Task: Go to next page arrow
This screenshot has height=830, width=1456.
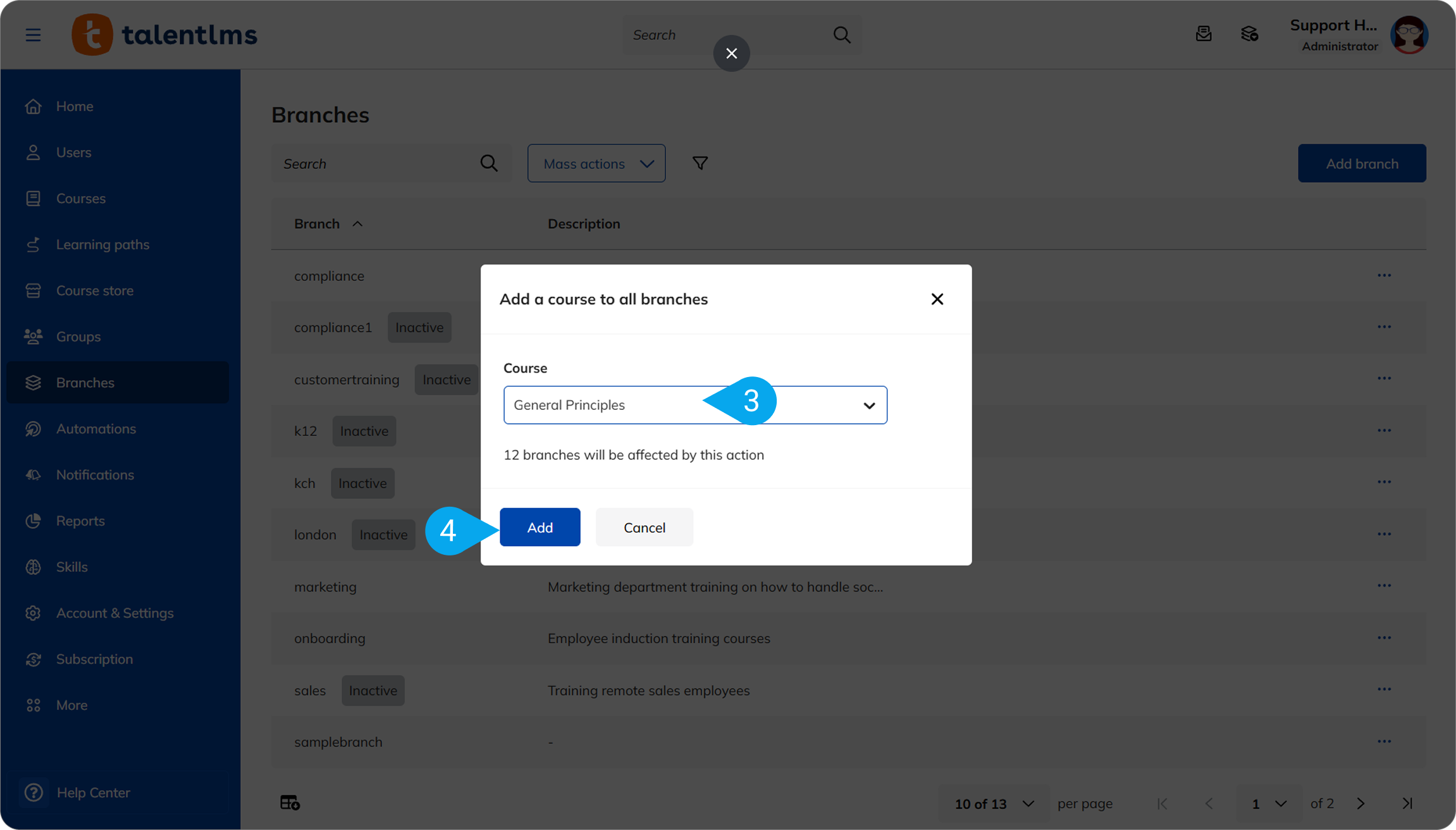Action: coord(1360,803)
